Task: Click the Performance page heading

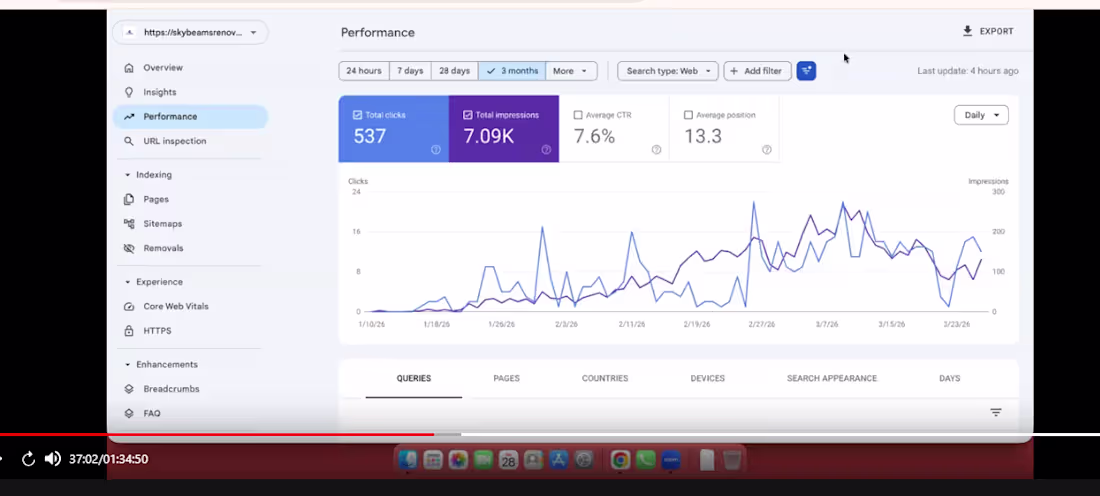Action: [x=377, y=32]
